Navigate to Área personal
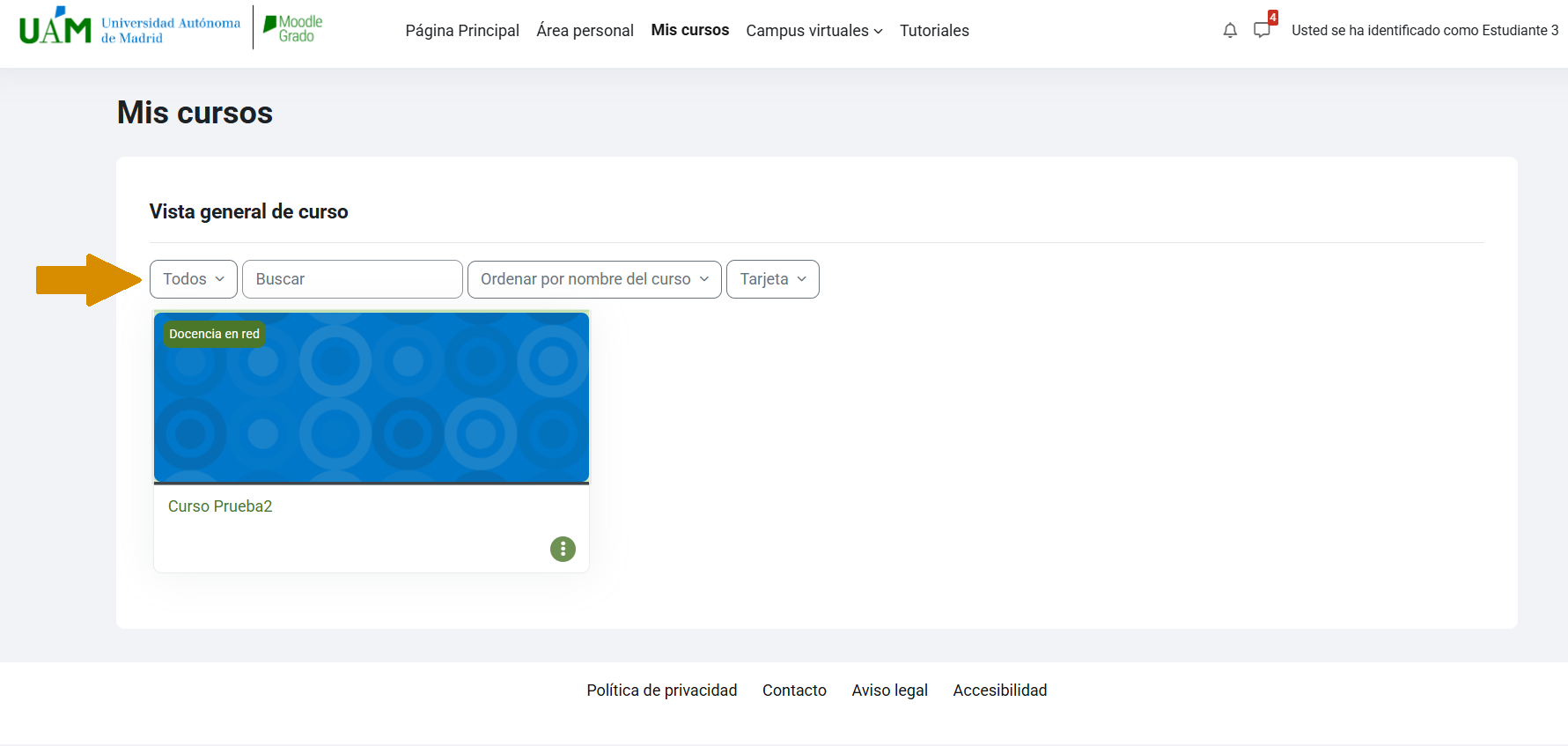The width and height of the screenshot is (1568, 746). pyautogui.click(x=585, y=31)
